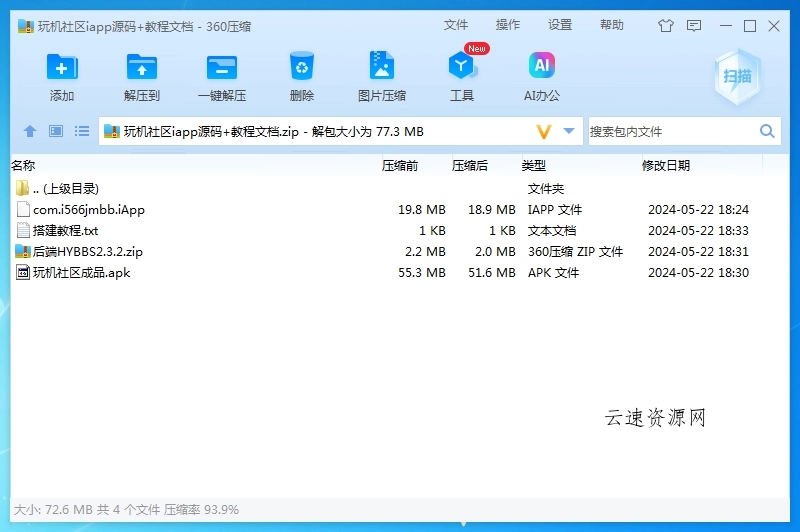The height and width of the screenshot is (532, 800).
Task: Click the text file icon of 搭建教程.txt
Action: click(23, 230)
